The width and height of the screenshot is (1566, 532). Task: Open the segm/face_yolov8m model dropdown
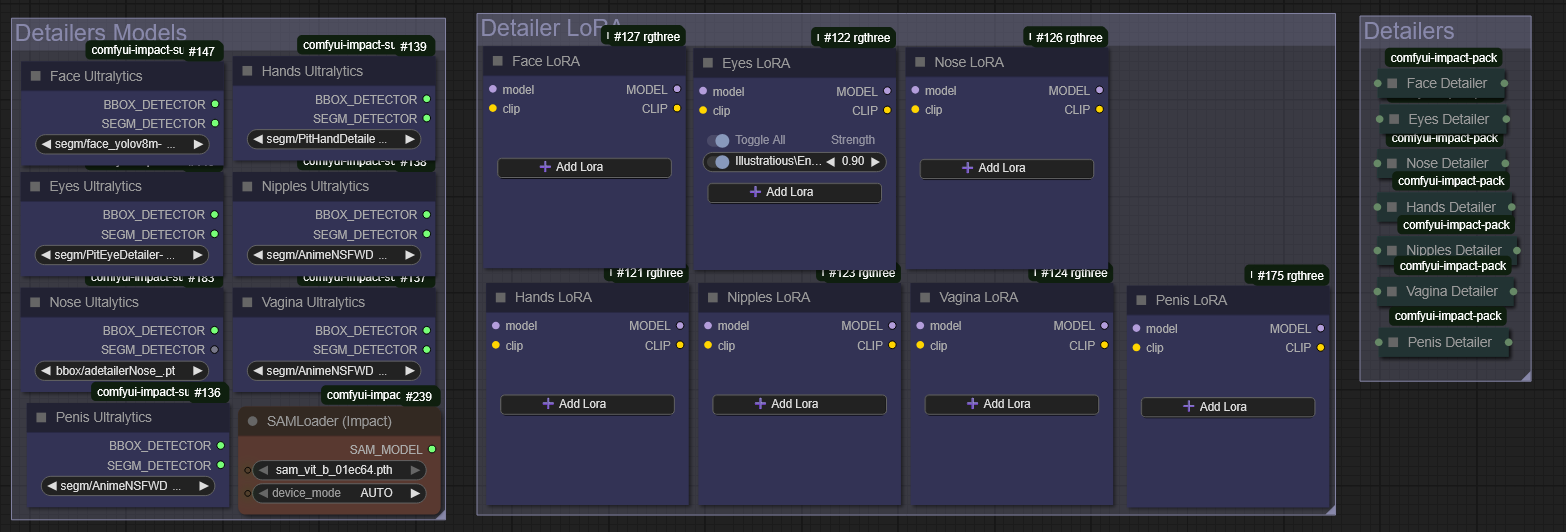123,144
